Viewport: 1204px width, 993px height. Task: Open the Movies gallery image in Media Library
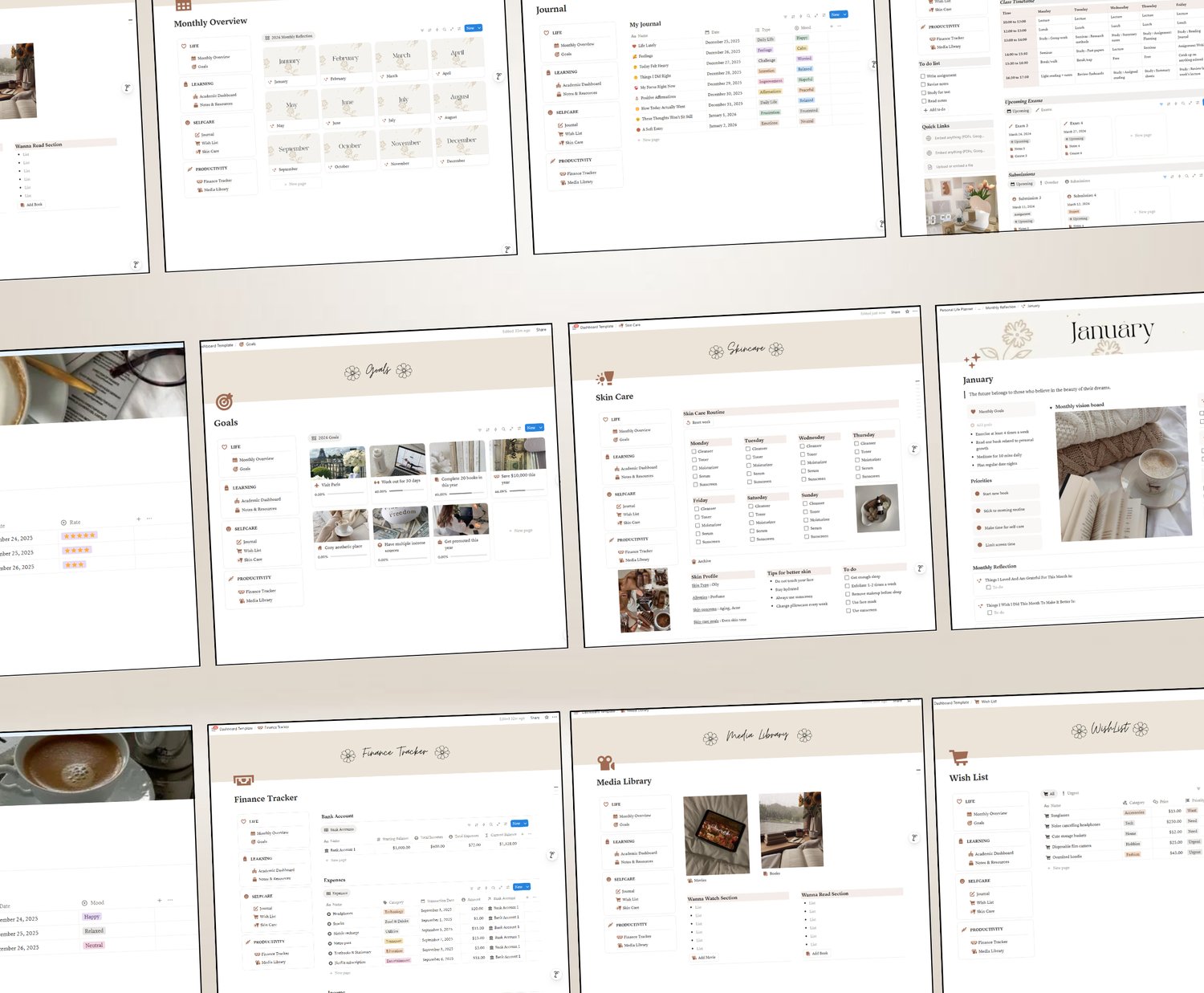[x=716, y=835]
